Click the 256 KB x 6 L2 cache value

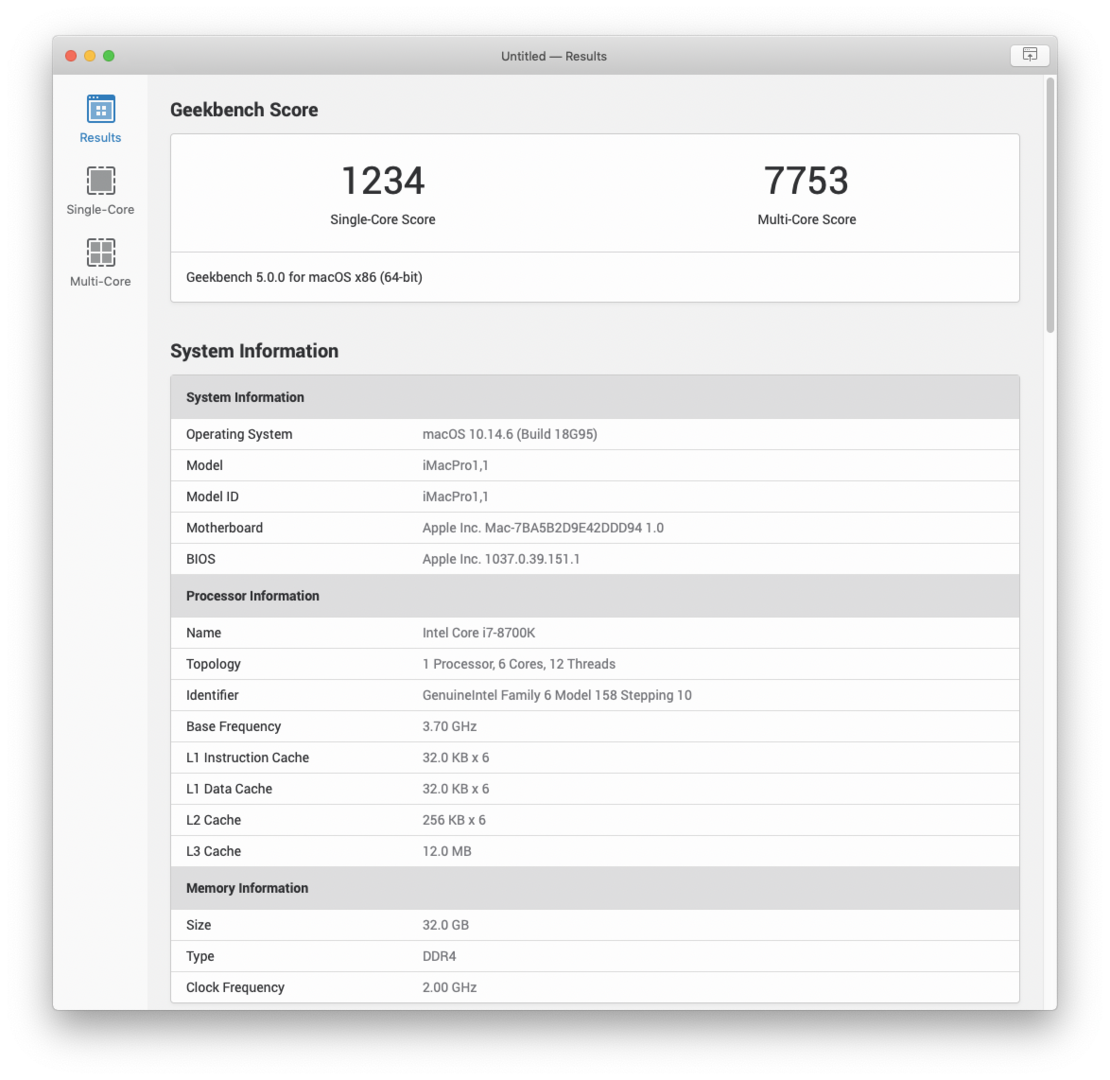click(x=454, y=820)
